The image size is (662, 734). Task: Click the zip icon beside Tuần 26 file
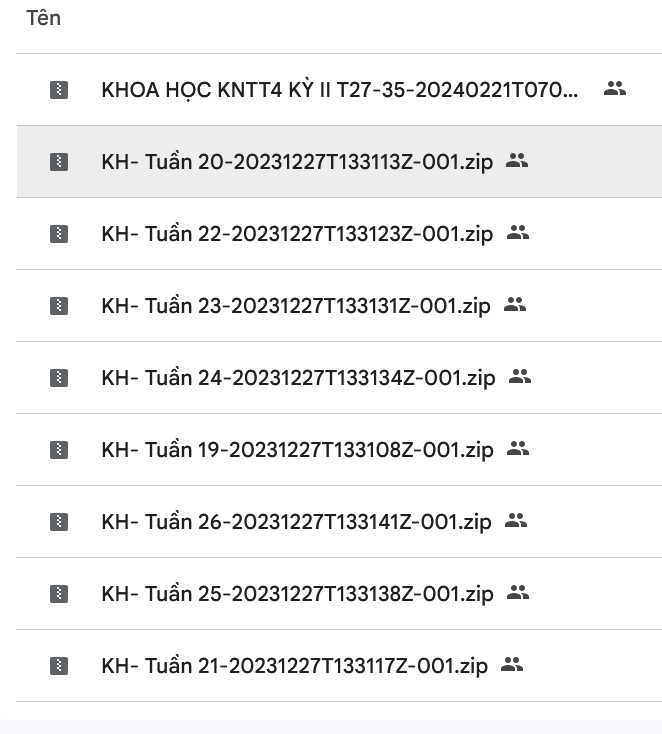point(59,522)
